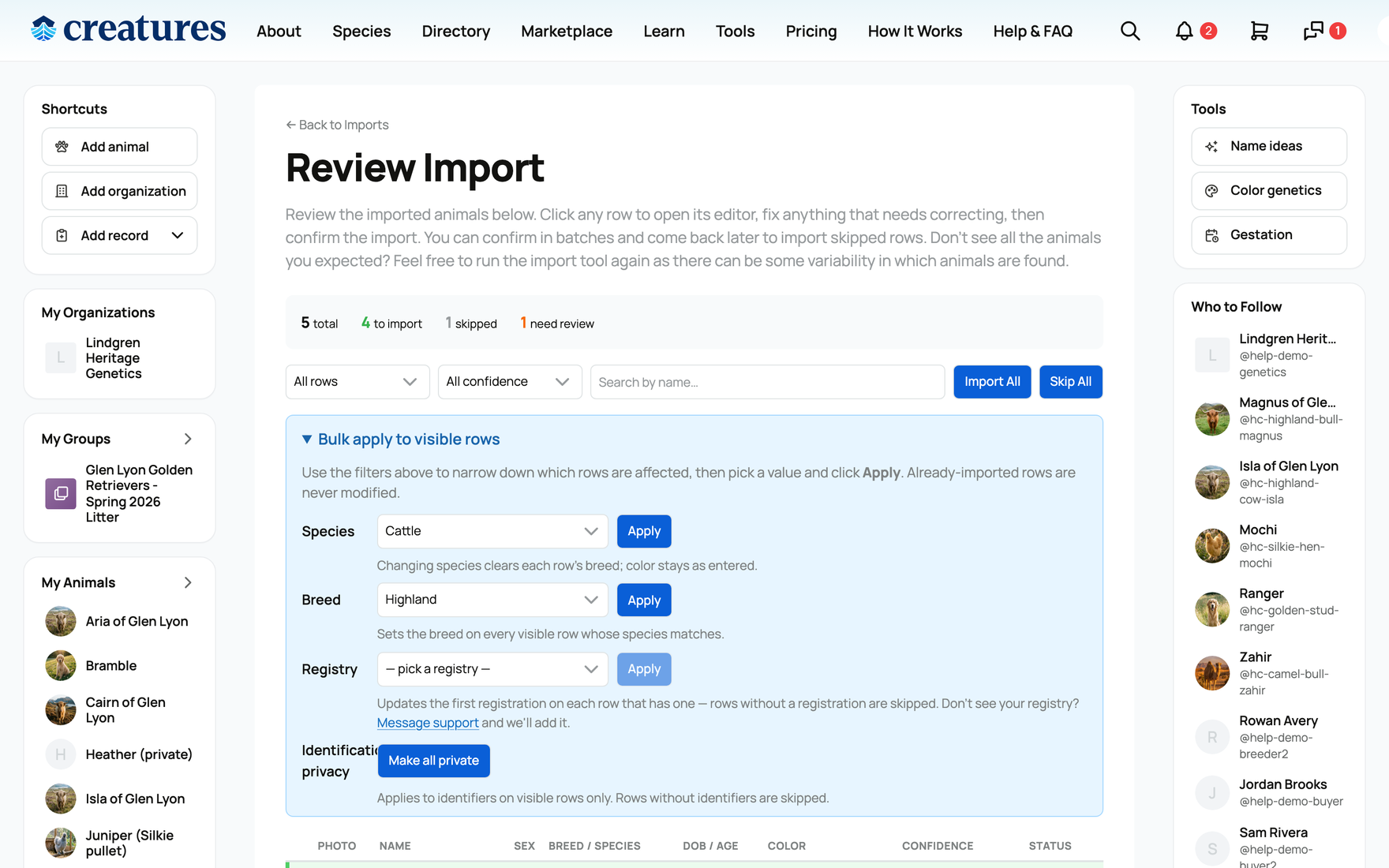Click Mochi avatar in Who to Follow
The width and height of the screenshot is (1389, 868).
pyautogui.click(x=1212, y=545)
